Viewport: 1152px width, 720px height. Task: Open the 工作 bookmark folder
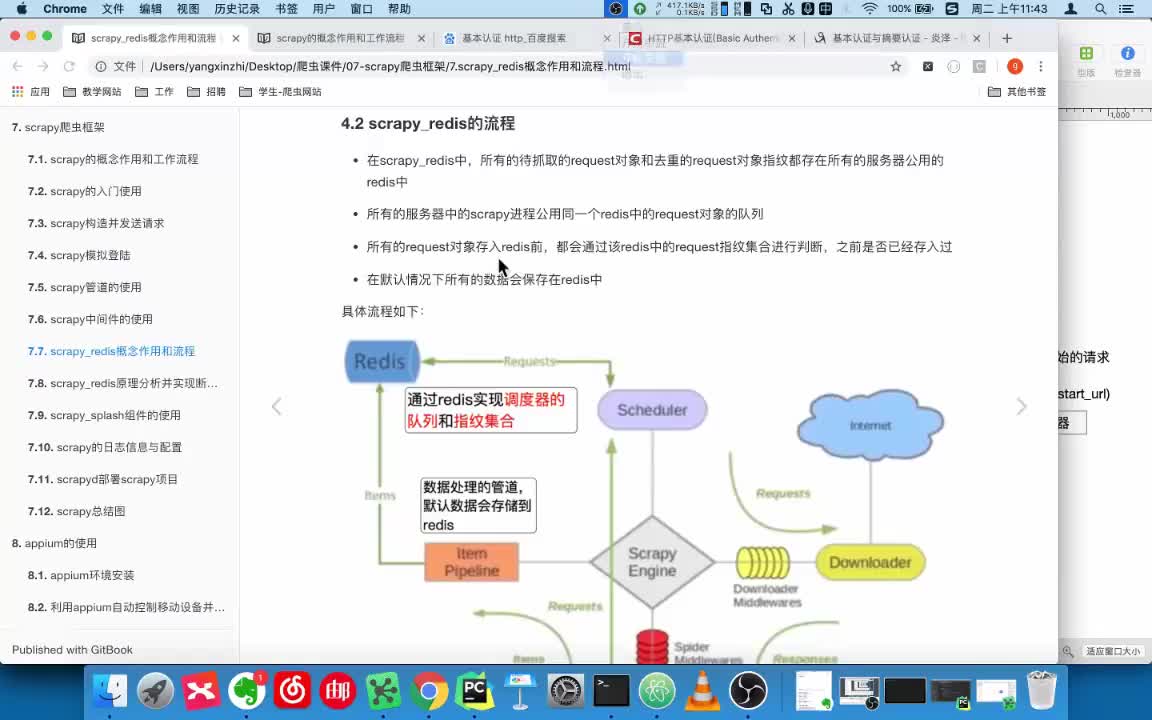click(154, 92)
